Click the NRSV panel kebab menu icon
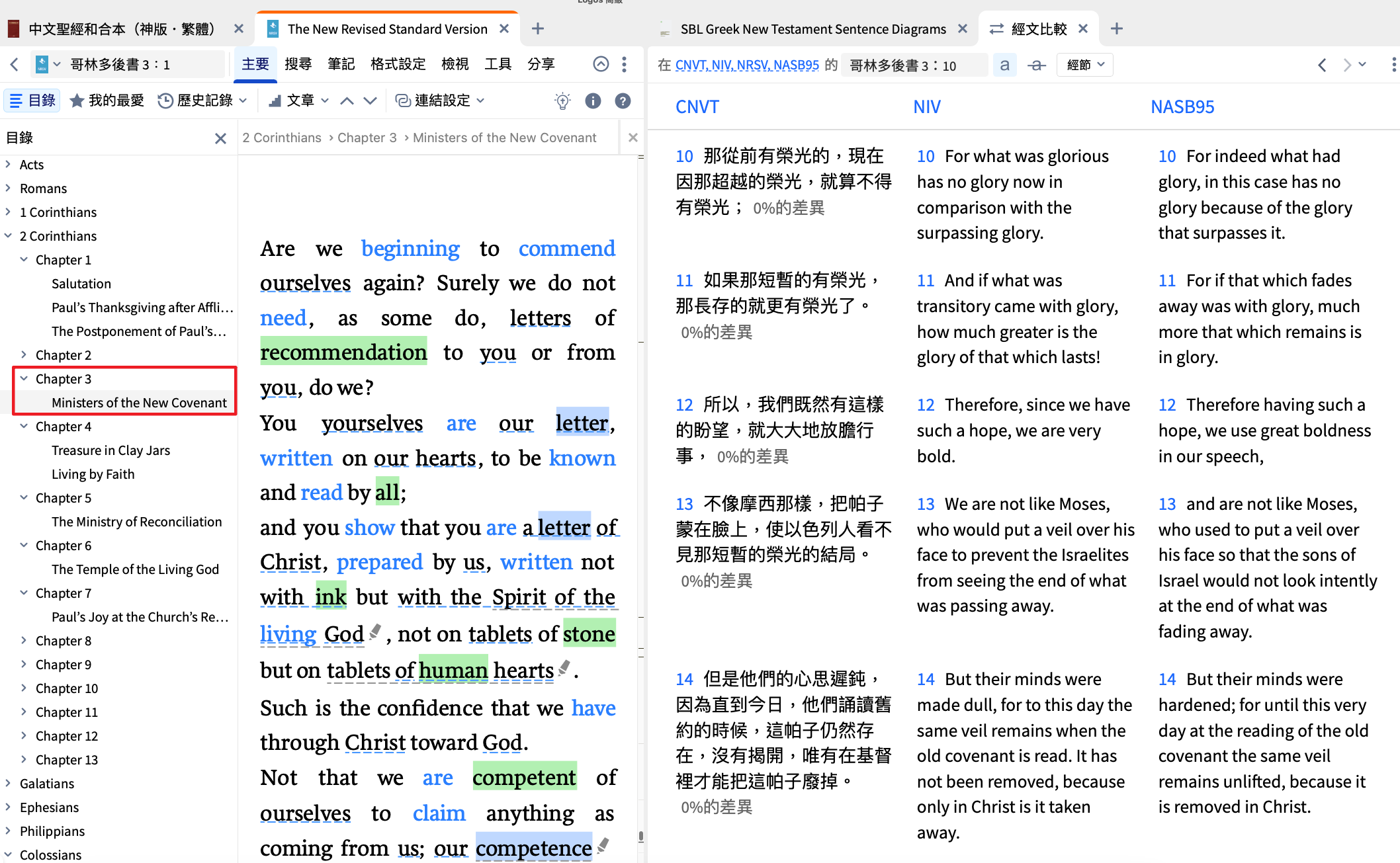1400x863 pixels. click(x=624, y=64)
